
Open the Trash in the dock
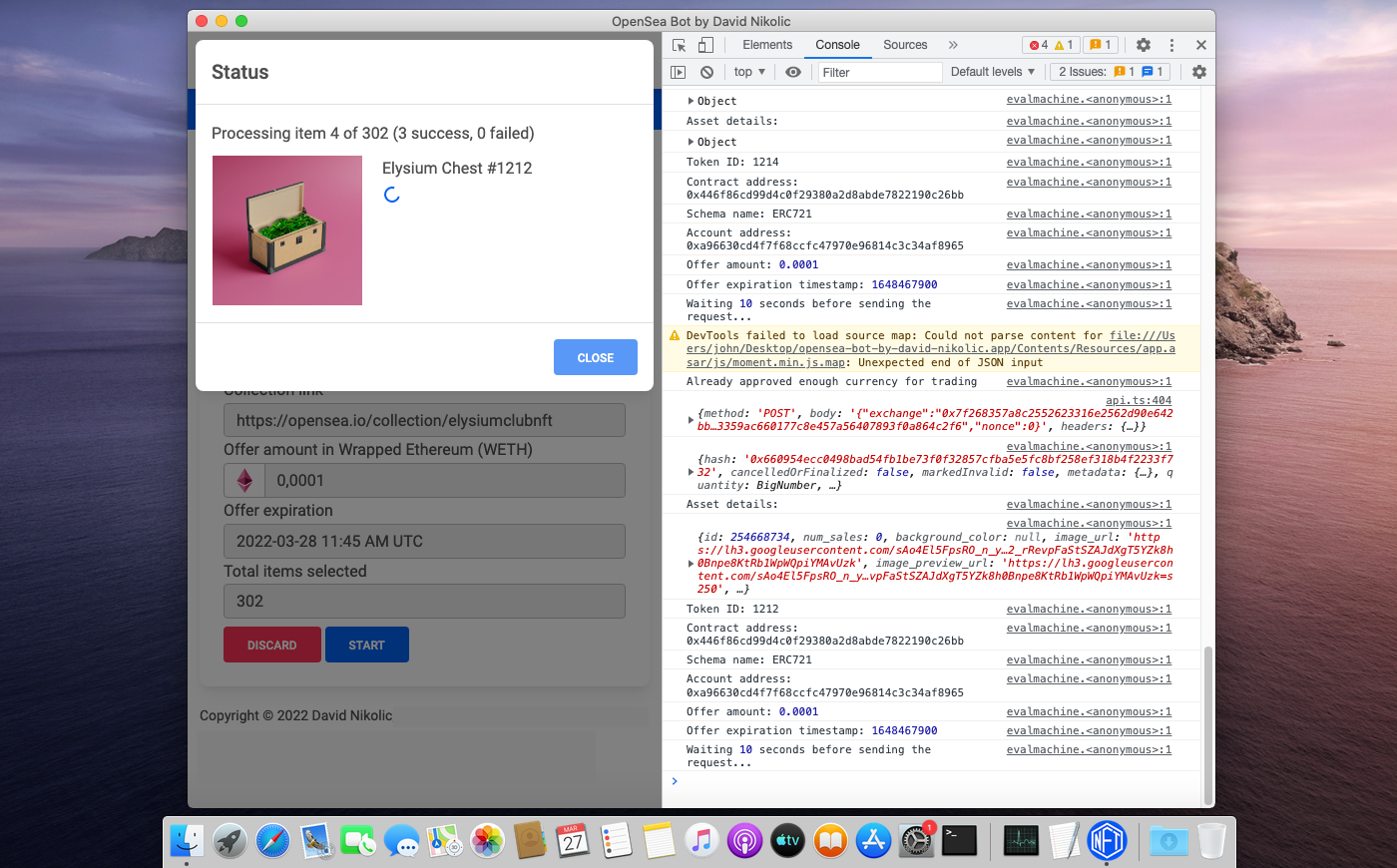coord(1211,841)
